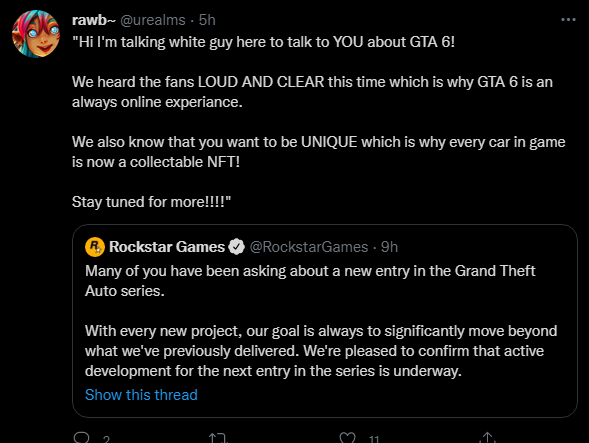Open the Rockstar Games account name

click(167, 247)
